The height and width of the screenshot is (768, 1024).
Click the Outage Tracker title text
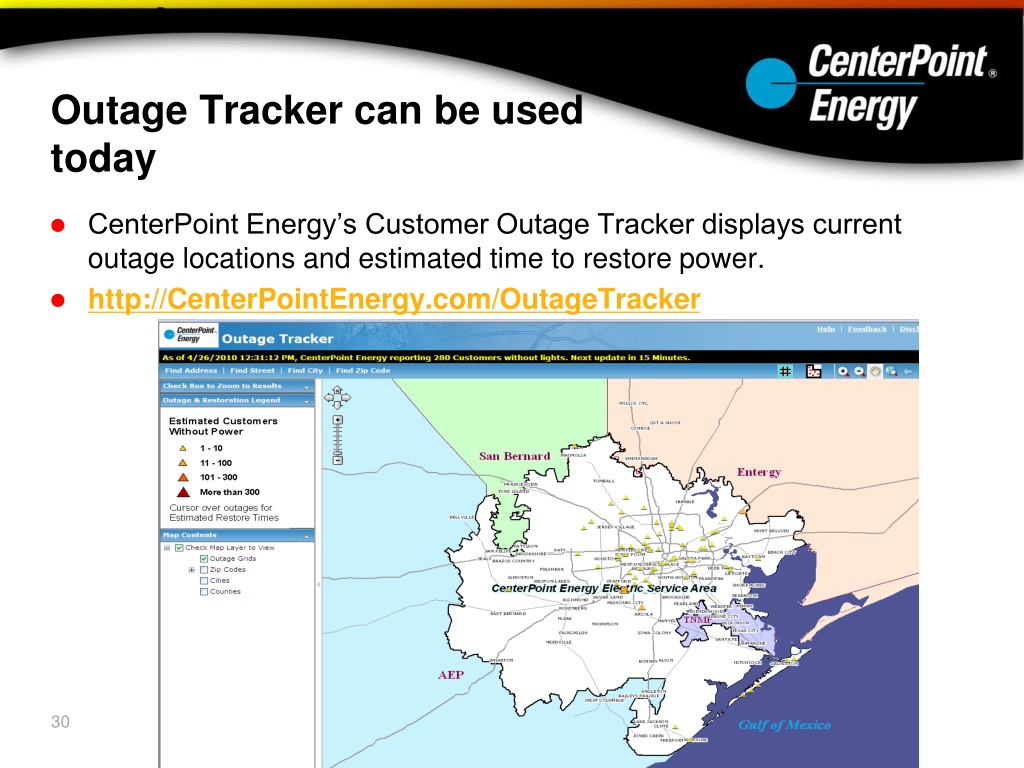pos(278,338)
